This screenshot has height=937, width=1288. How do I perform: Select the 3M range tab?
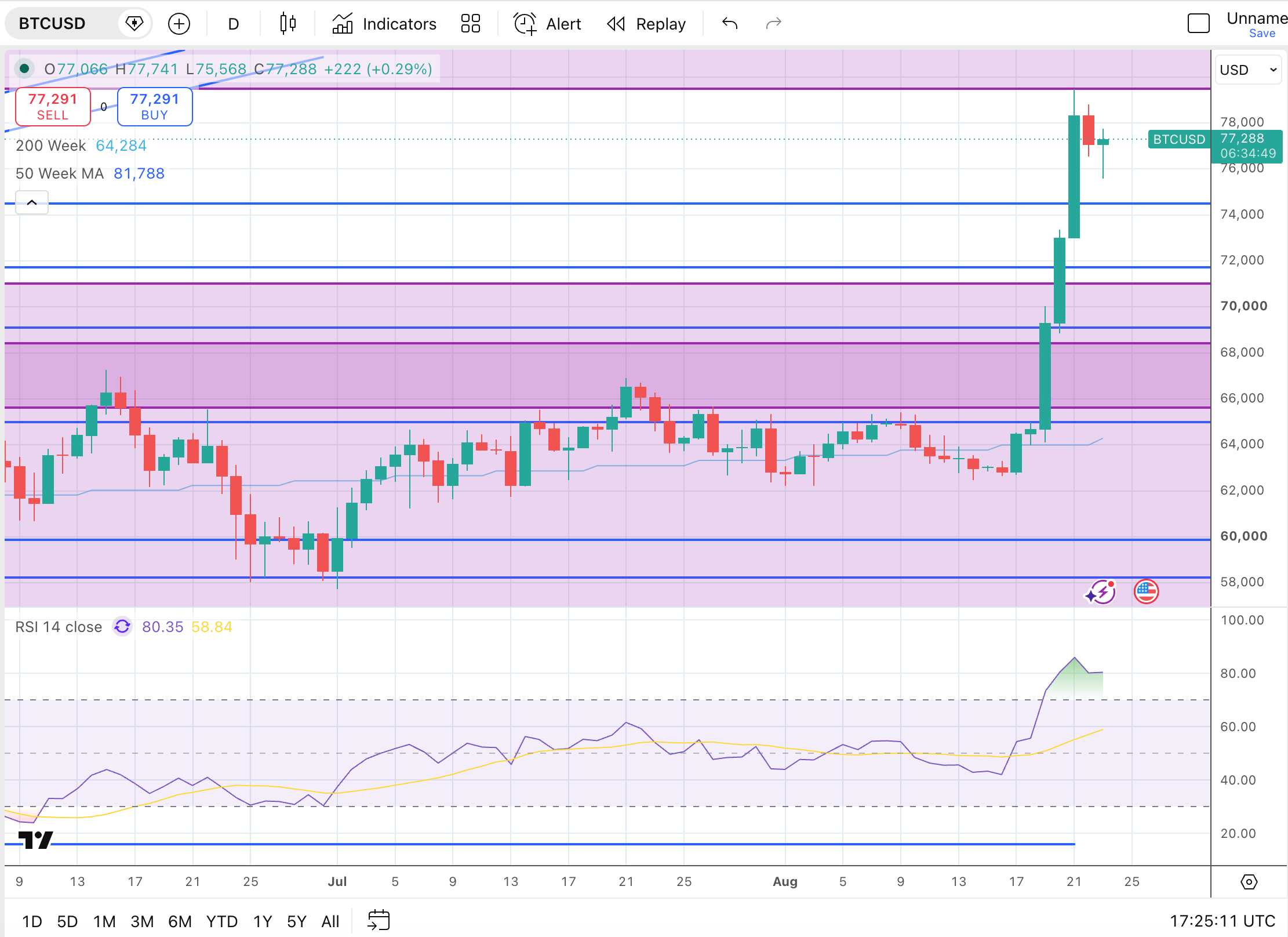point(142,921)
